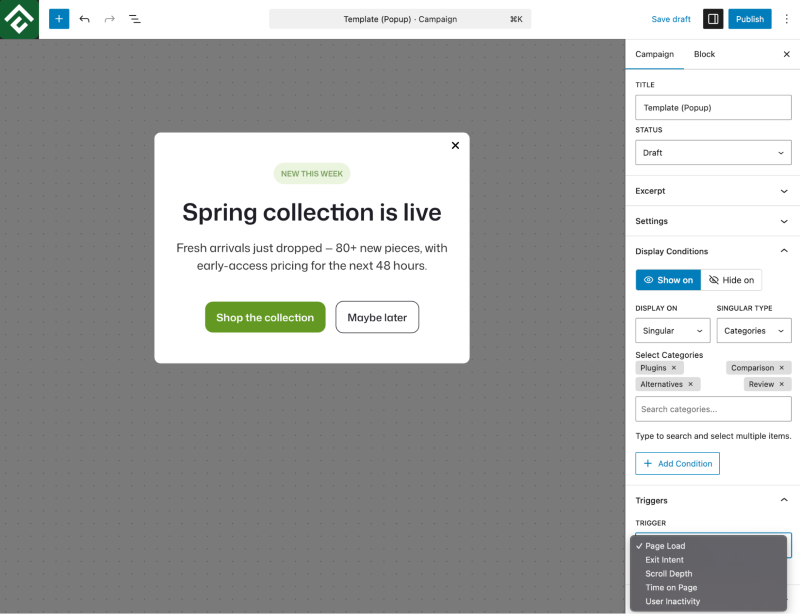Open the command palette title bar
Image resolution: width=800 pixels, height=614 pixels.
click(400, 19)
